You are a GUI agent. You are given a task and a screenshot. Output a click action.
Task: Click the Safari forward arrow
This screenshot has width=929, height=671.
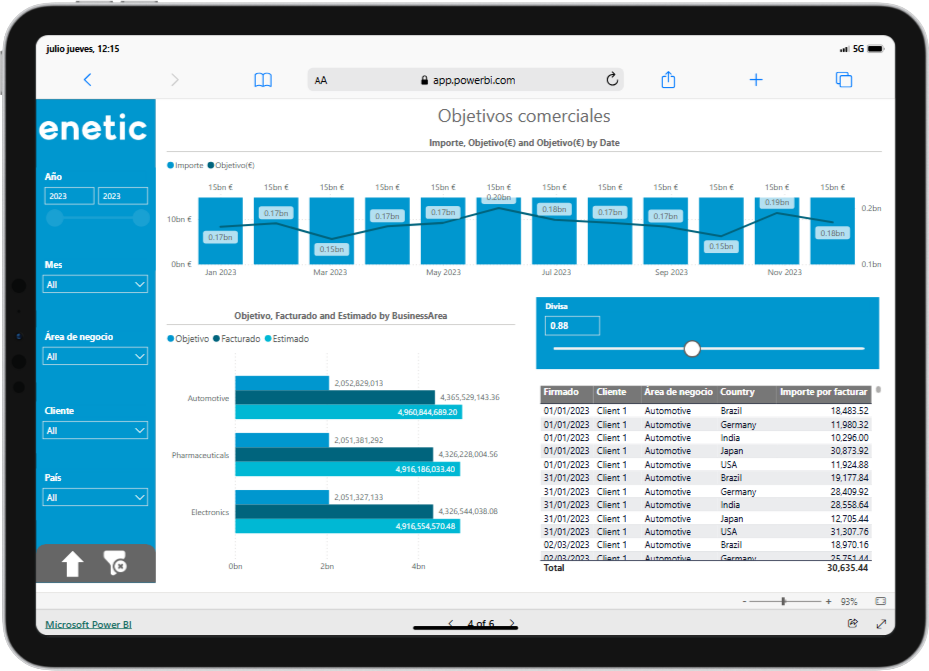[x=175, y=80]
